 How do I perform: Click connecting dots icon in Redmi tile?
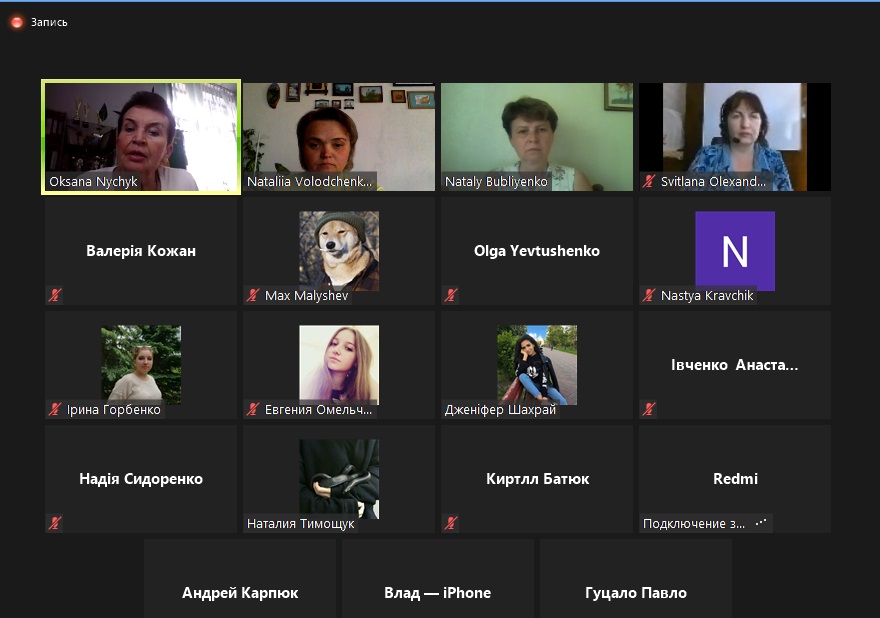(x=761, y=523)
